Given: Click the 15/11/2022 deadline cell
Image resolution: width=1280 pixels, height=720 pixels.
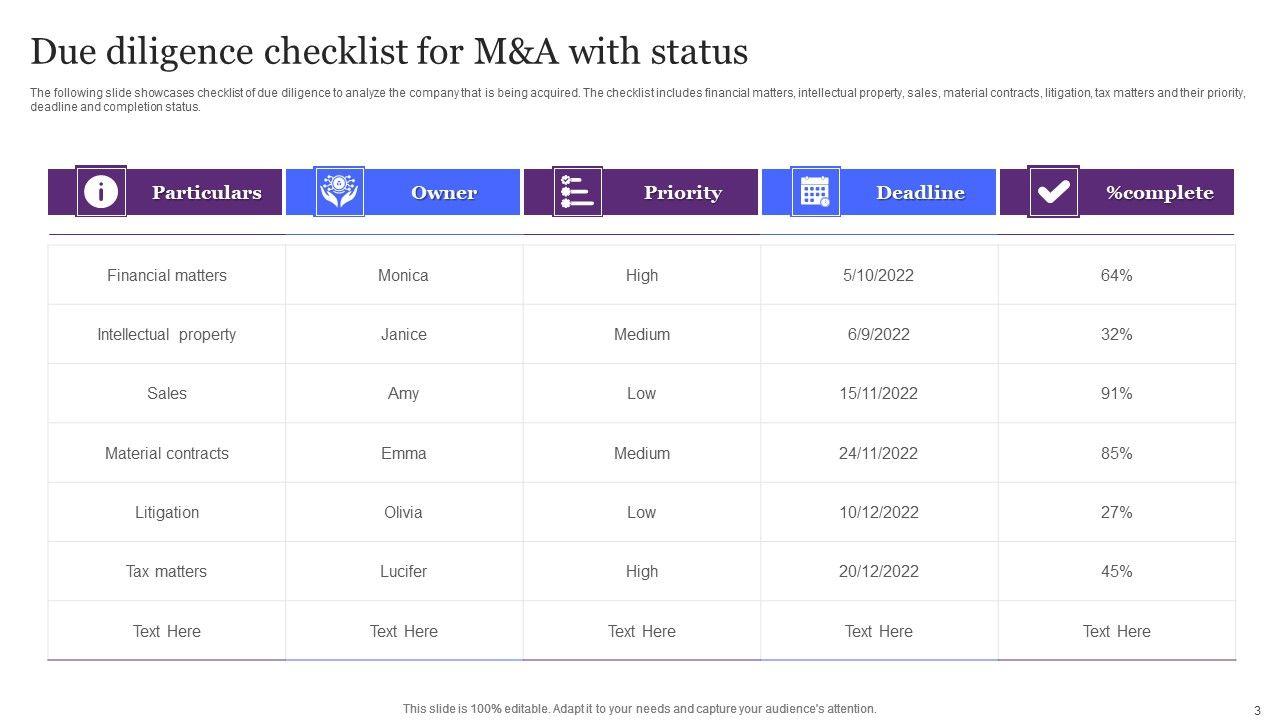Looking at the screenshot, I should (879, 393).
